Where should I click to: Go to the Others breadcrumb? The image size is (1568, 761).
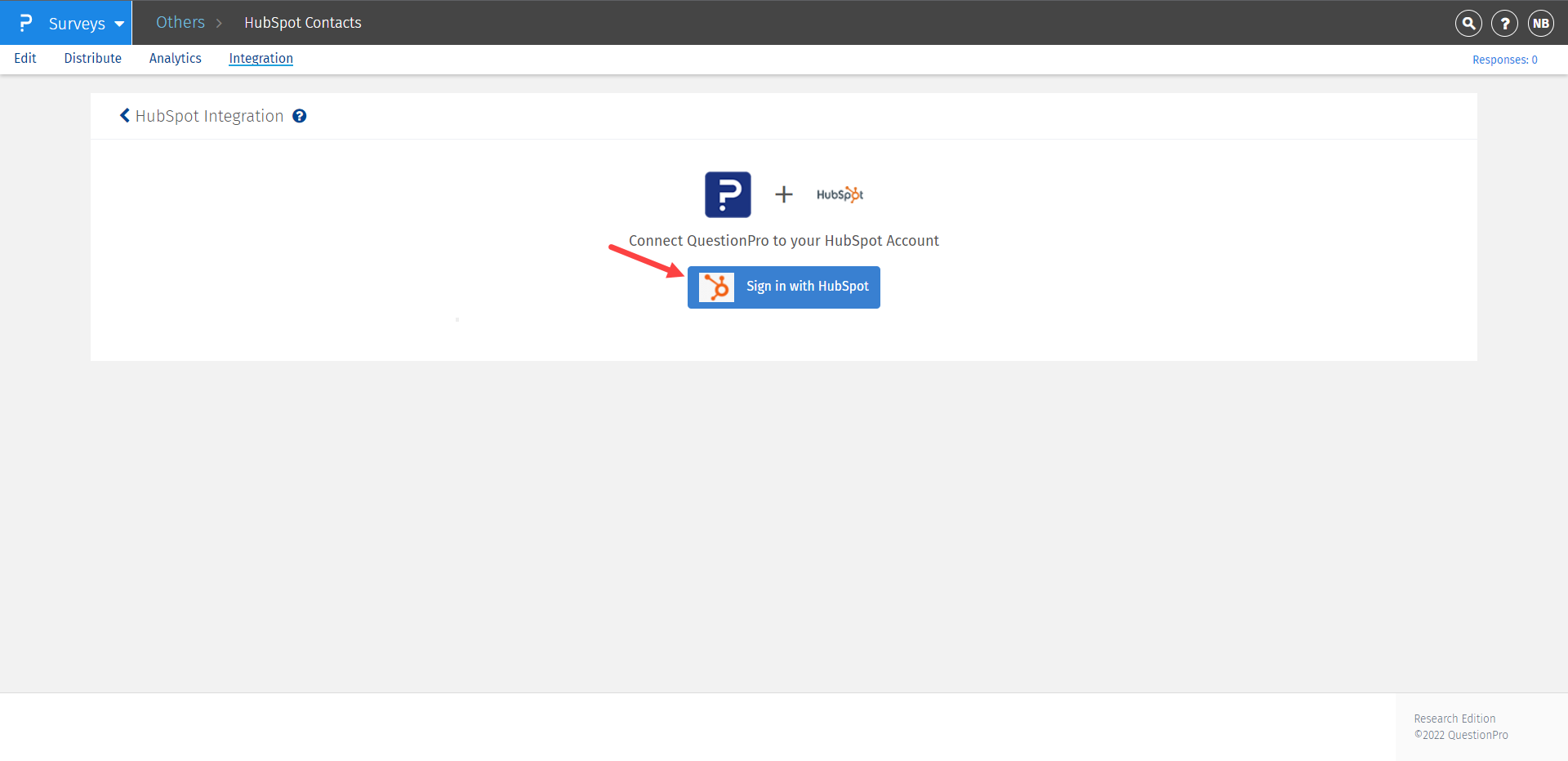point(180,22)
